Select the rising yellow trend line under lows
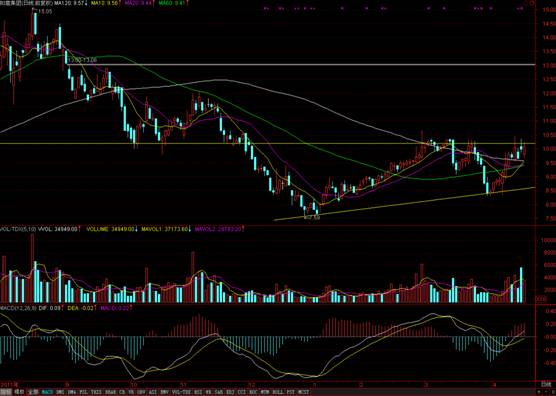 [x=404, y=204]
